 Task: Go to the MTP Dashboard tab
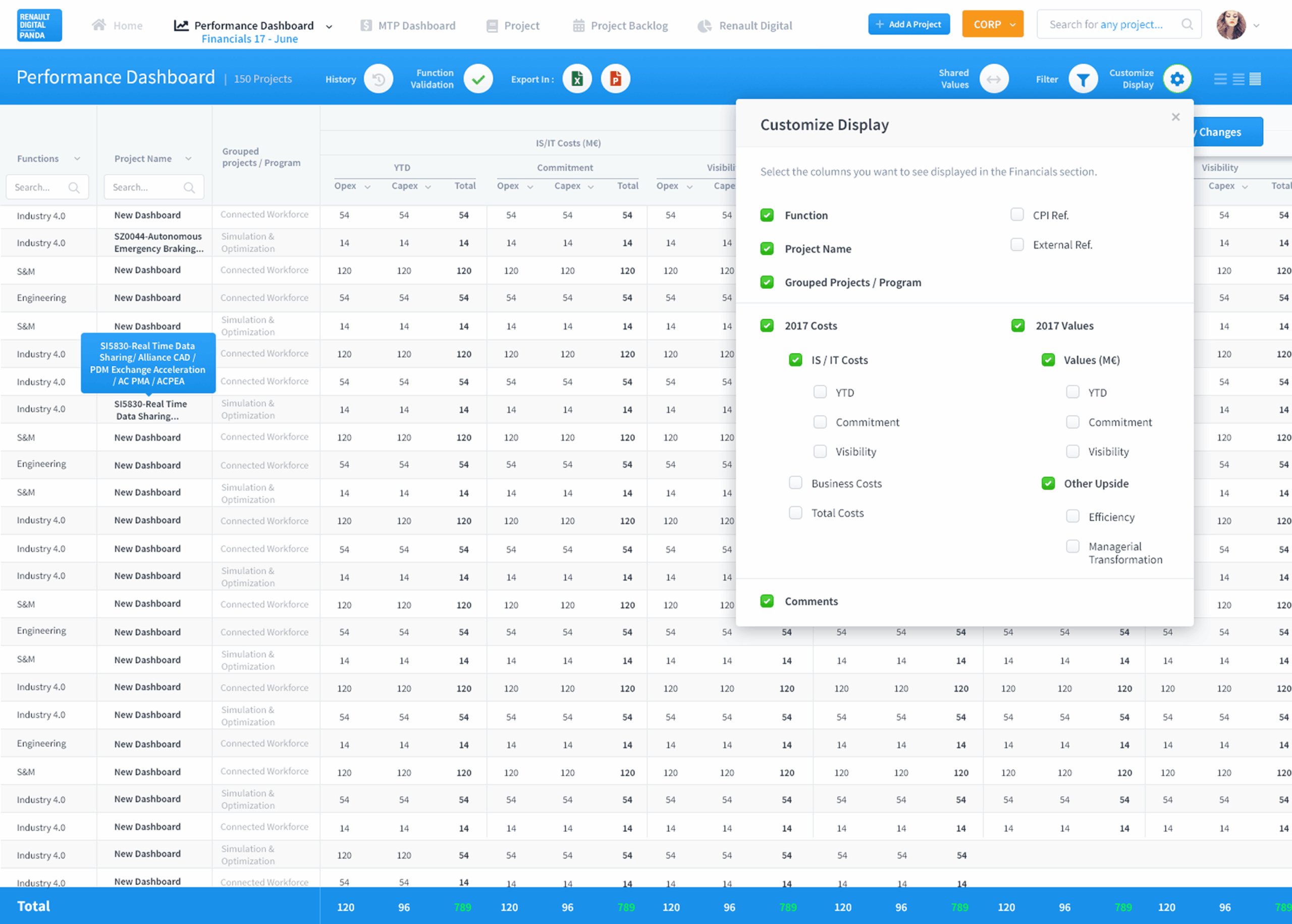(x=408, y=26)
